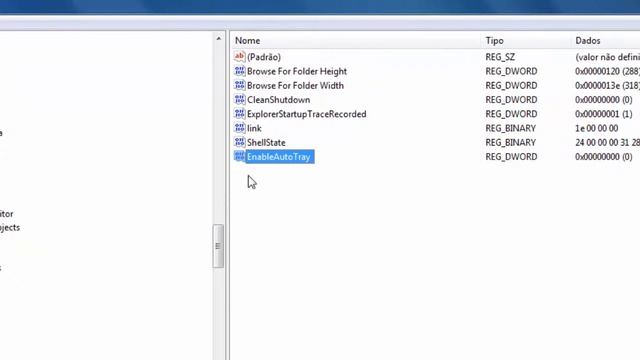The width and height of the screenshot is (640, 360).
Task: Click the REG_BINARY type of ShellState
Action: (510, 143)
